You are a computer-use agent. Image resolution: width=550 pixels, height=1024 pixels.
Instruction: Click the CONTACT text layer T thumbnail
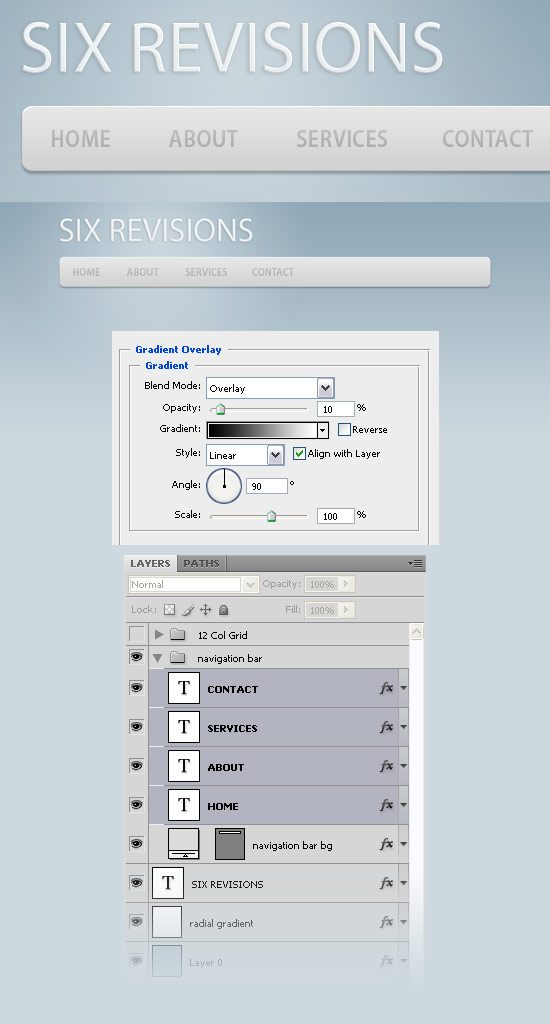[184, 688]
